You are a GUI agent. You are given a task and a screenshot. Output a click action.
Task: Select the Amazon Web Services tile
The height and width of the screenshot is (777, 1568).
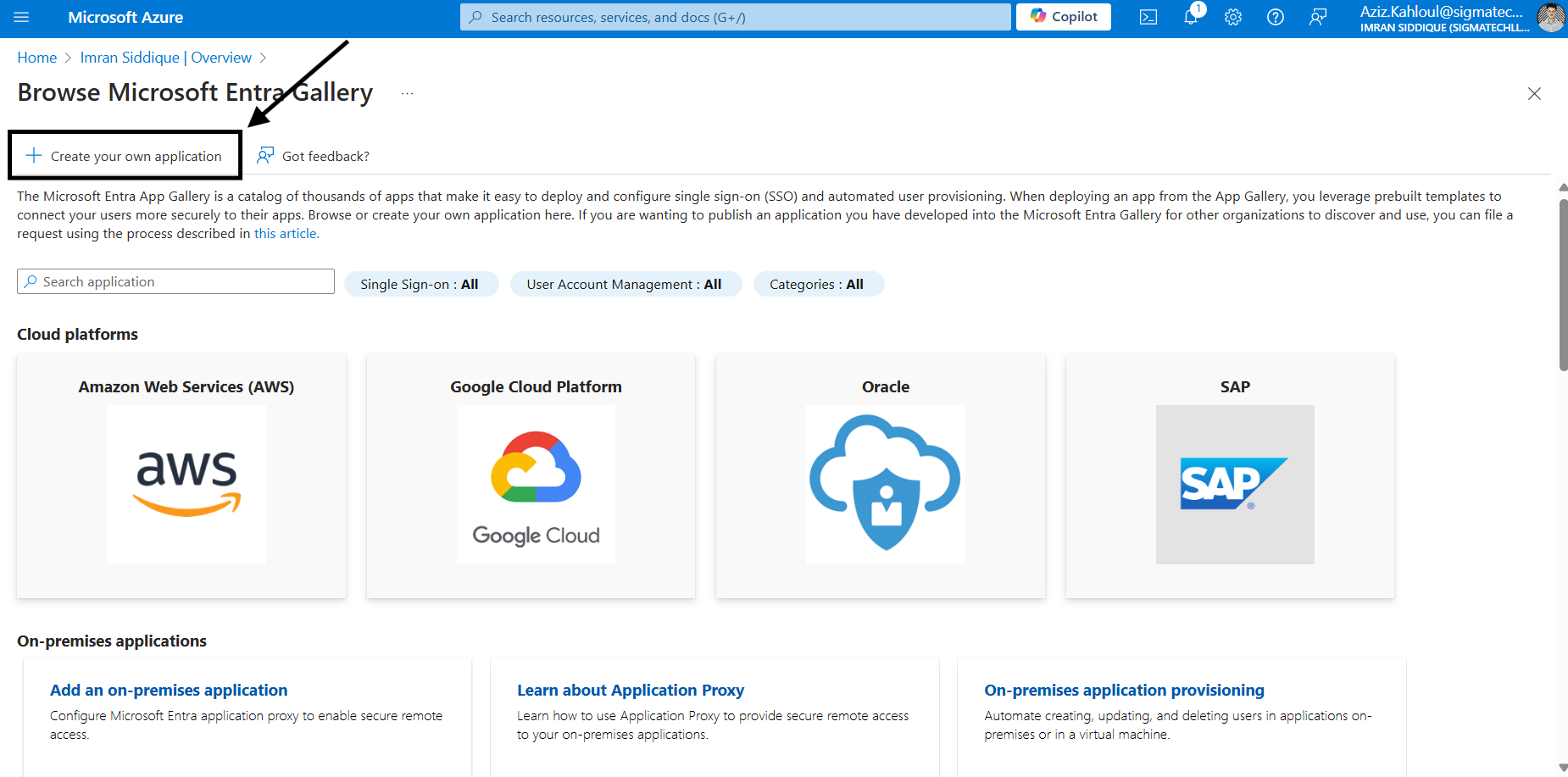click(181, 475)
